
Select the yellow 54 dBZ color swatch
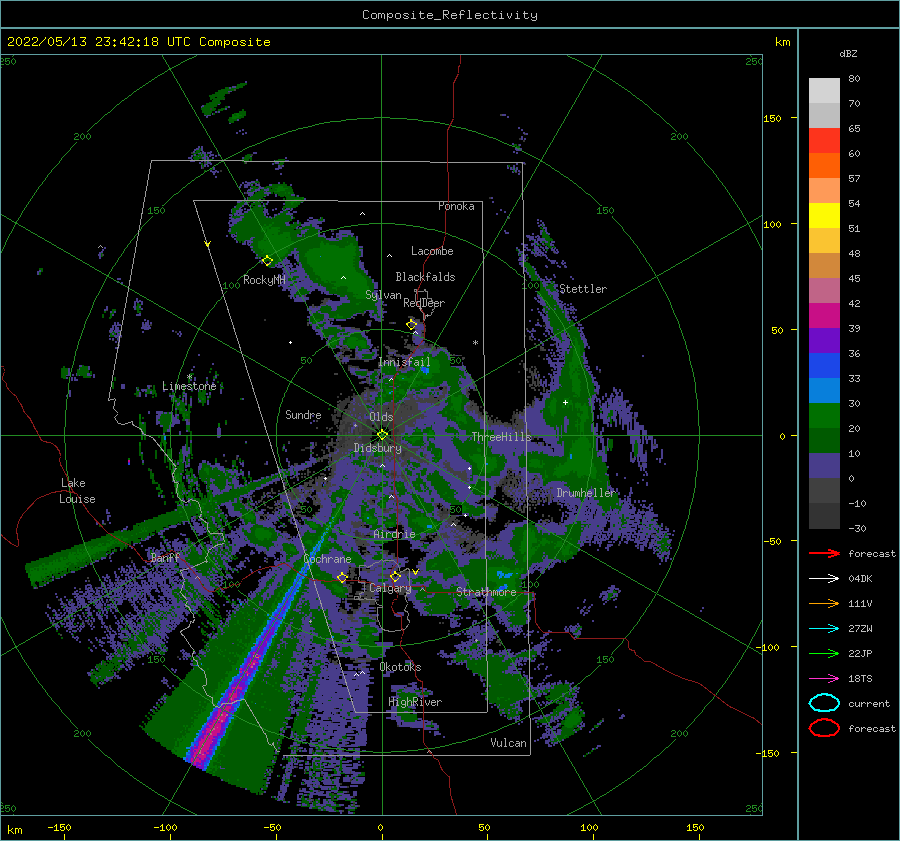click(x=824, y=216)
